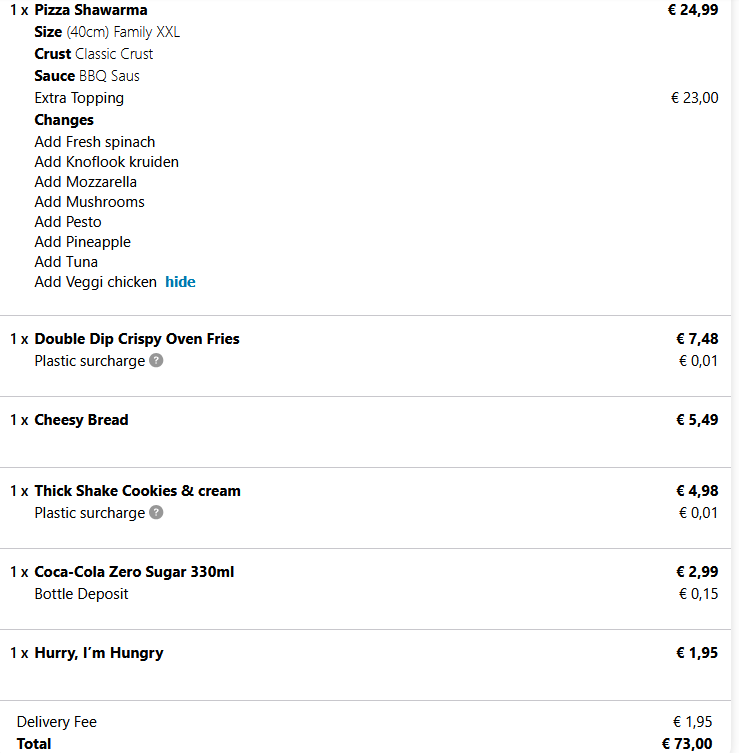Screen dimensions: 739x753
Task: Click the Add Tuna change entry
Action: pyautogui.click(x=66, y=262)
